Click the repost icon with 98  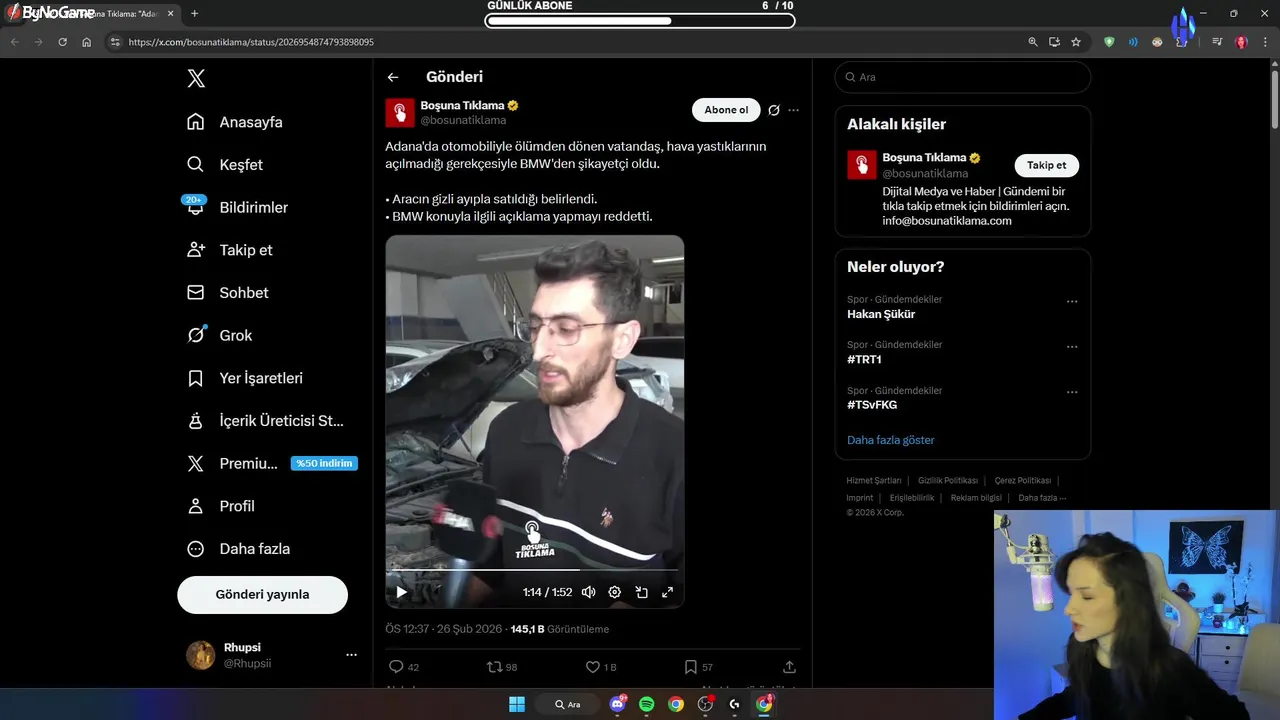coord(494,667)
